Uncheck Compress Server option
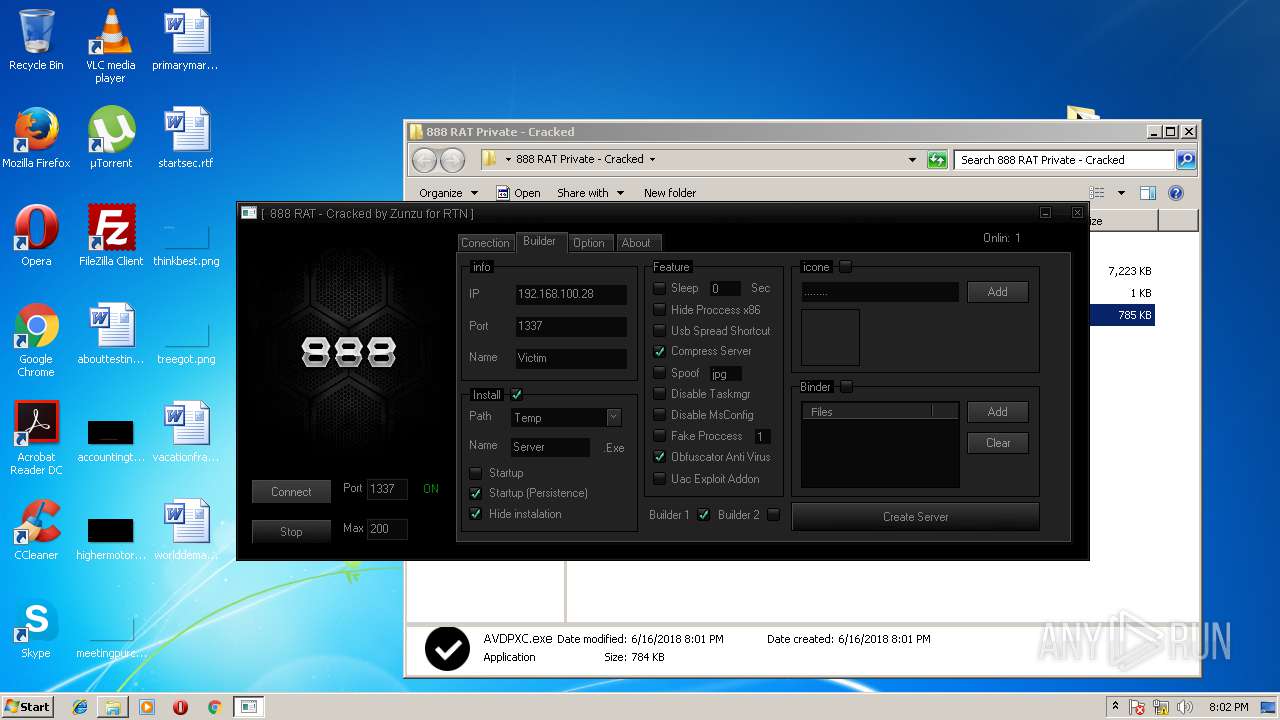Viewport: 1280px width, 720px height. [x=660, y=352]
